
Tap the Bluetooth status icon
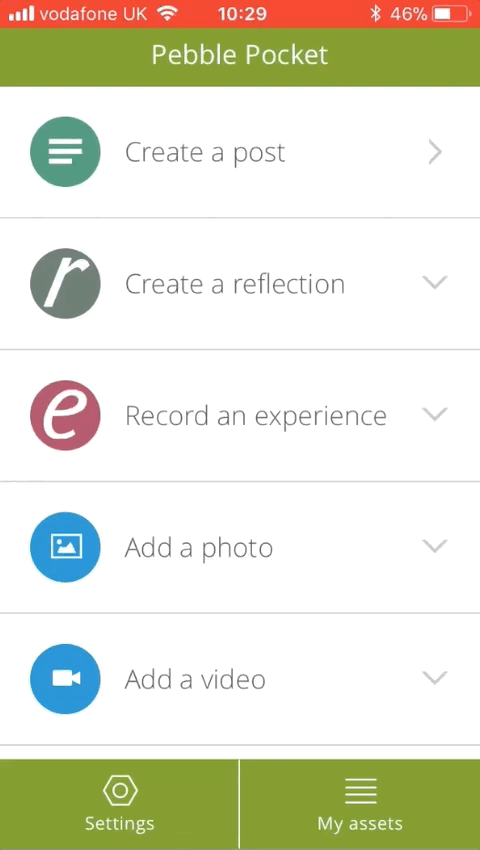[375, 14]
